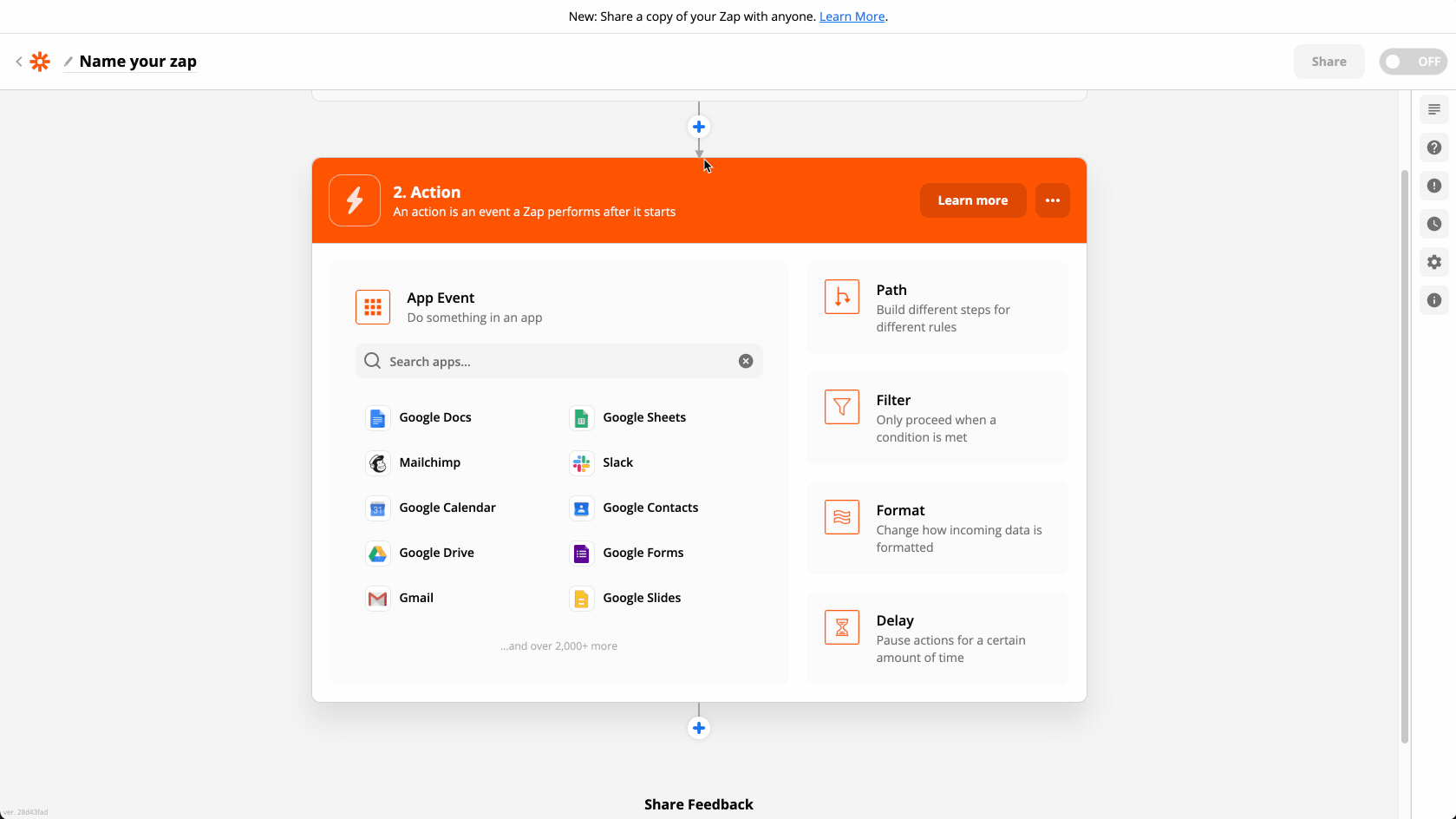Click the Learn more button in Action header
This screenshot has width=1456, height=819.
(973, 200)
